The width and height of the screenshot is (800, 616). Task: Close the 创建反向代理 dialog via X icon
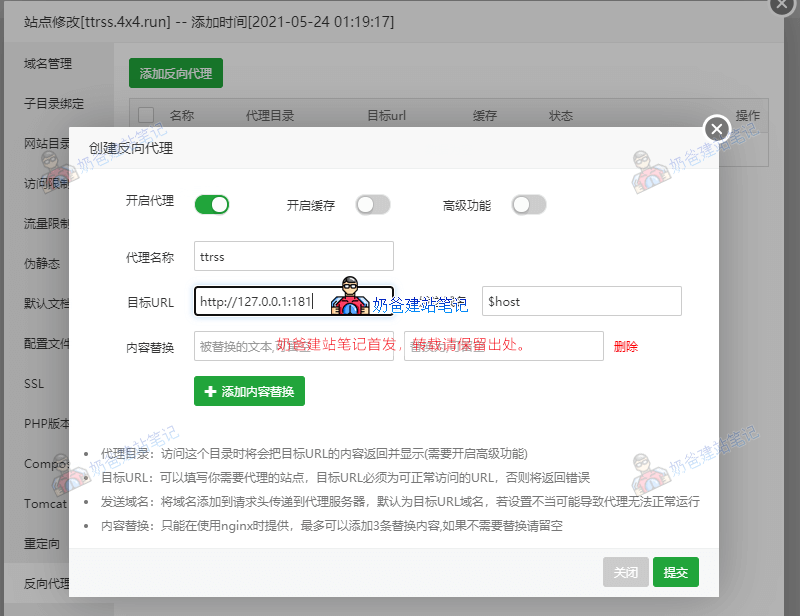pos(716,129)
